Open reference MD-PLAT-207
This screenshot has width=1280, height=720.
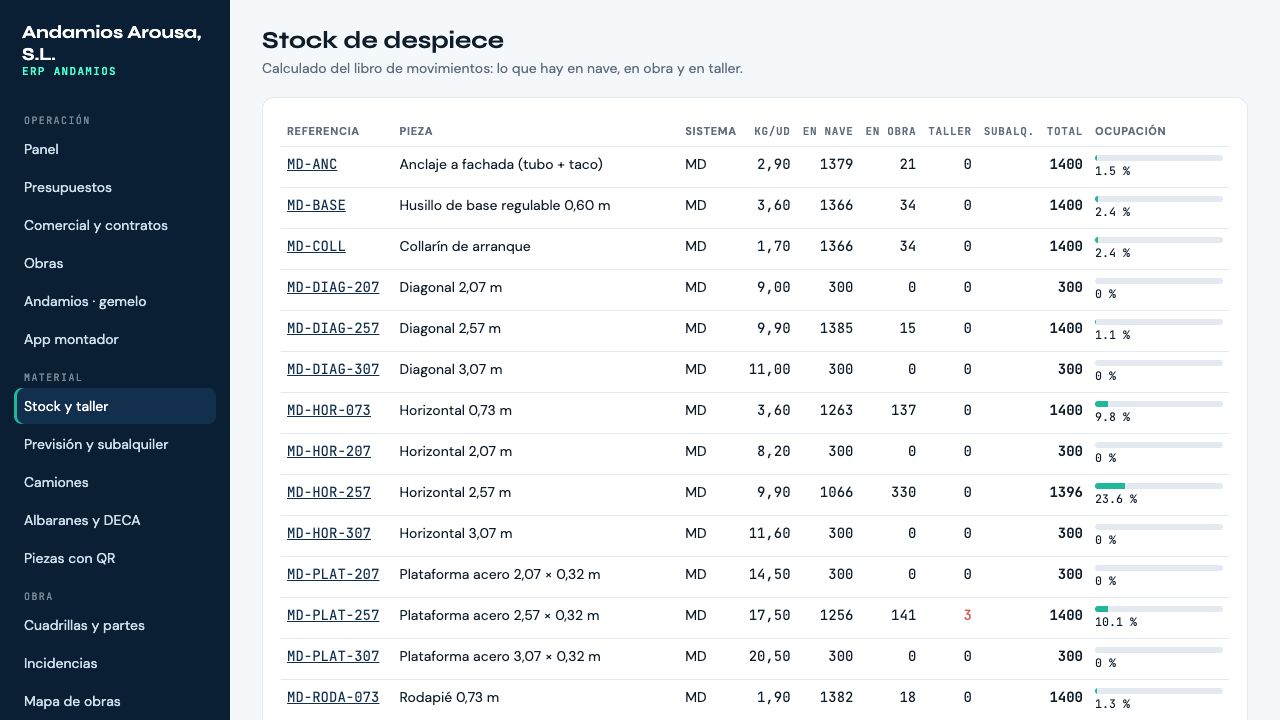coord(333,574)
